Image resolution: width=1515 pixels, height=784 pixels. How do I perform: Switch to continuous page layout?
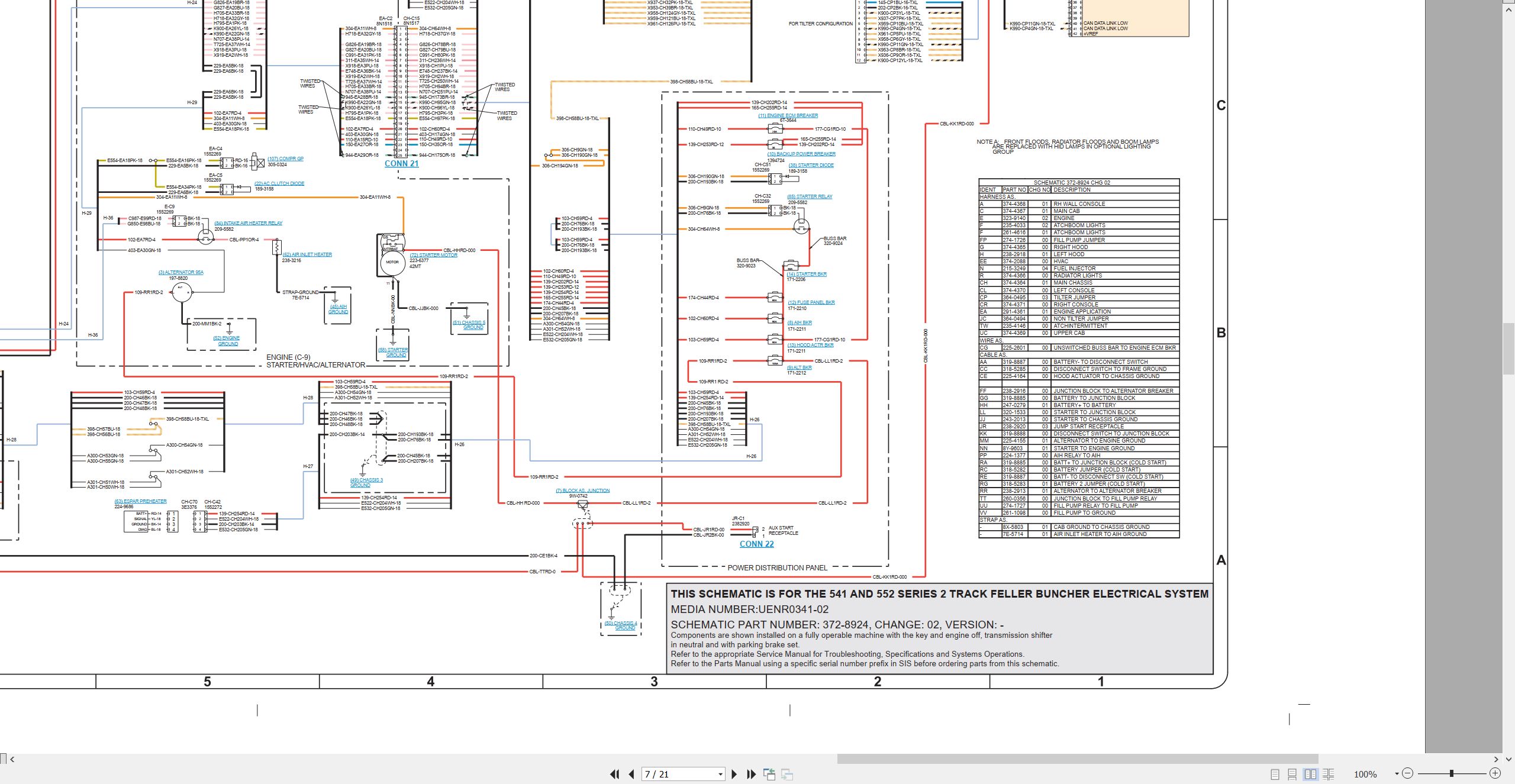pos(1292,774)
